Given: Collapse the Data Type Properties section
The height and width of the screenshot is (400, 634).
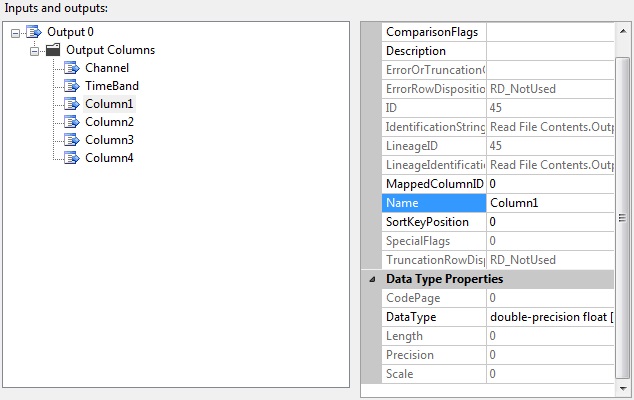Looking at the screenshot, I should point(372,279).
